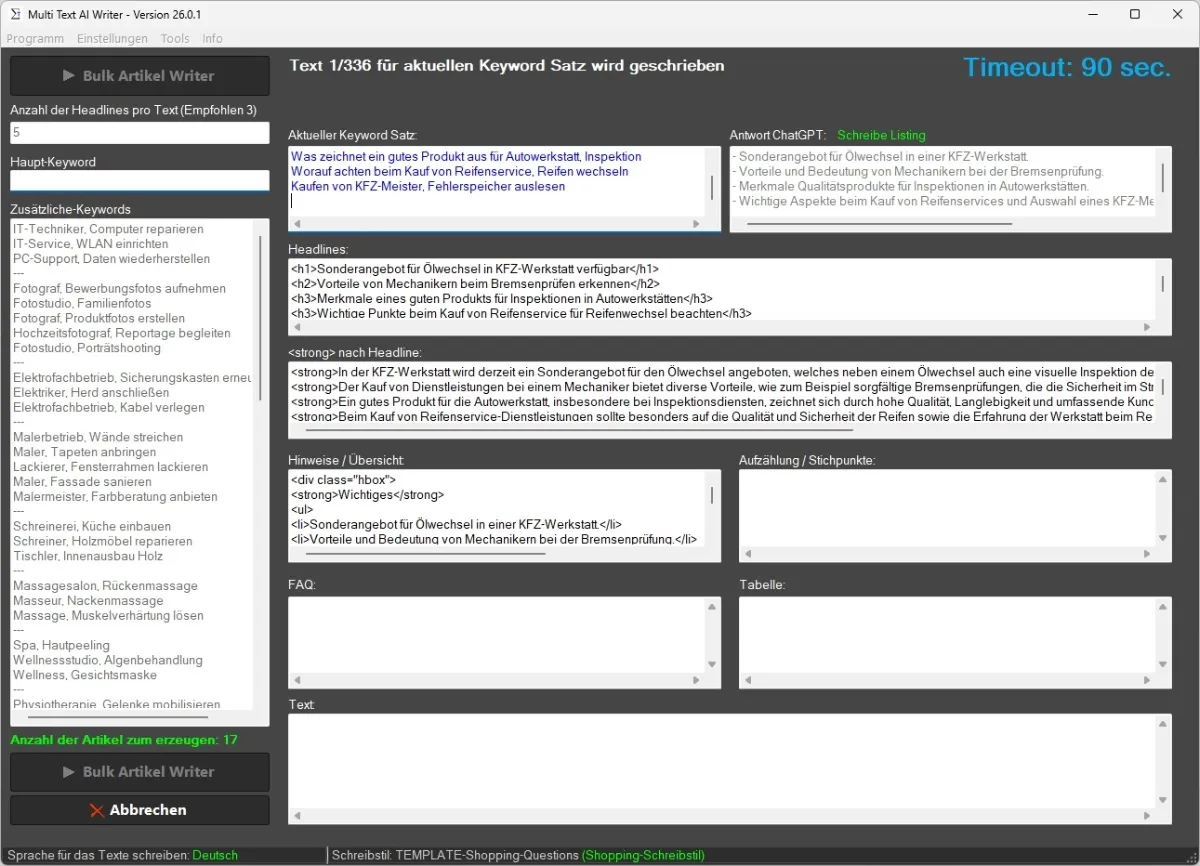This screenshot has width=1200, height=866.
Task: Click the Timeout 90 sec. countdown text
Action: 1067,68
